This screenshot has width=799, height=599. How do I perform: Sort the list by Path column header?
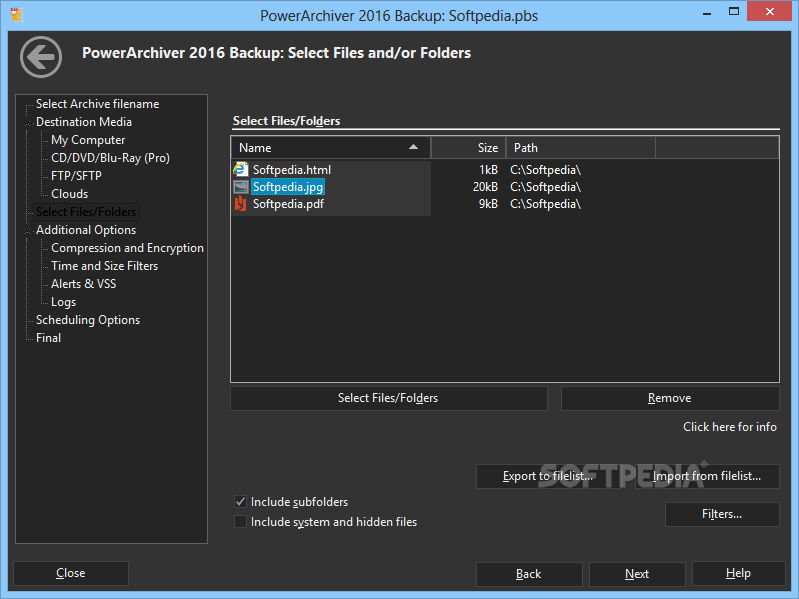coord(580,148)
